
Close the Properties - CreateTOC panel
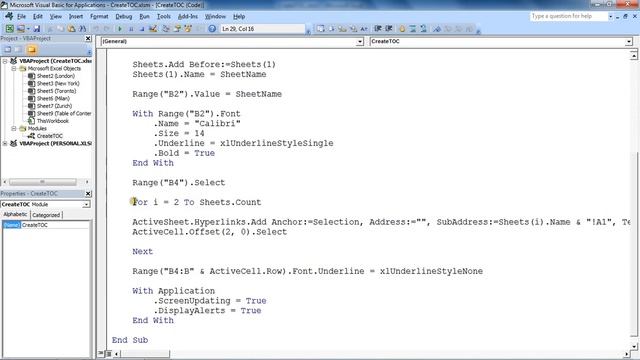pos(88,193)
